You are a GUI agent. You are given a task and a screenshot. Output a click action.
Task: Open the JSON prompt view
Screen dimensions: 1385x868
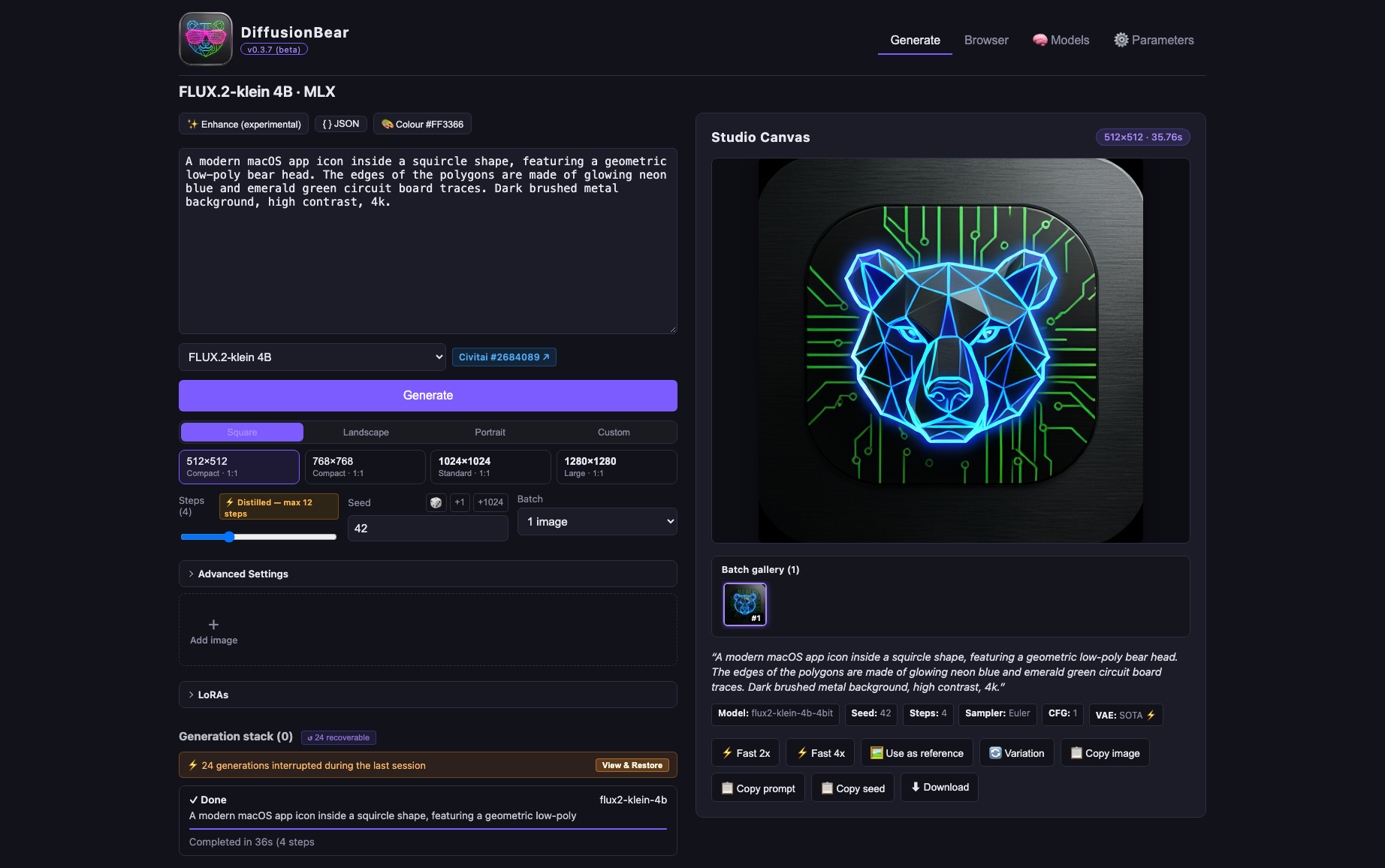[x=341, y=124]
